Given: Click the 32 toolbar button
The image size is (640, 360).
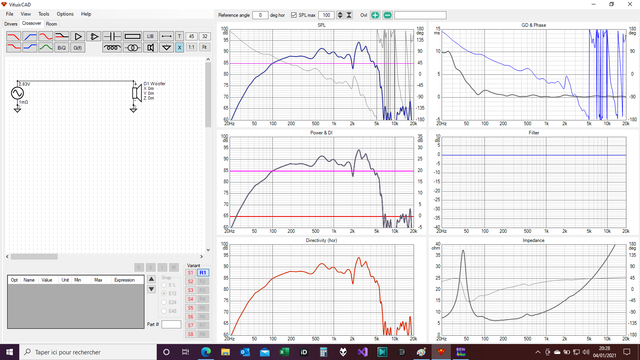Looking at the screenshot, I should click(x=204, y=36).
